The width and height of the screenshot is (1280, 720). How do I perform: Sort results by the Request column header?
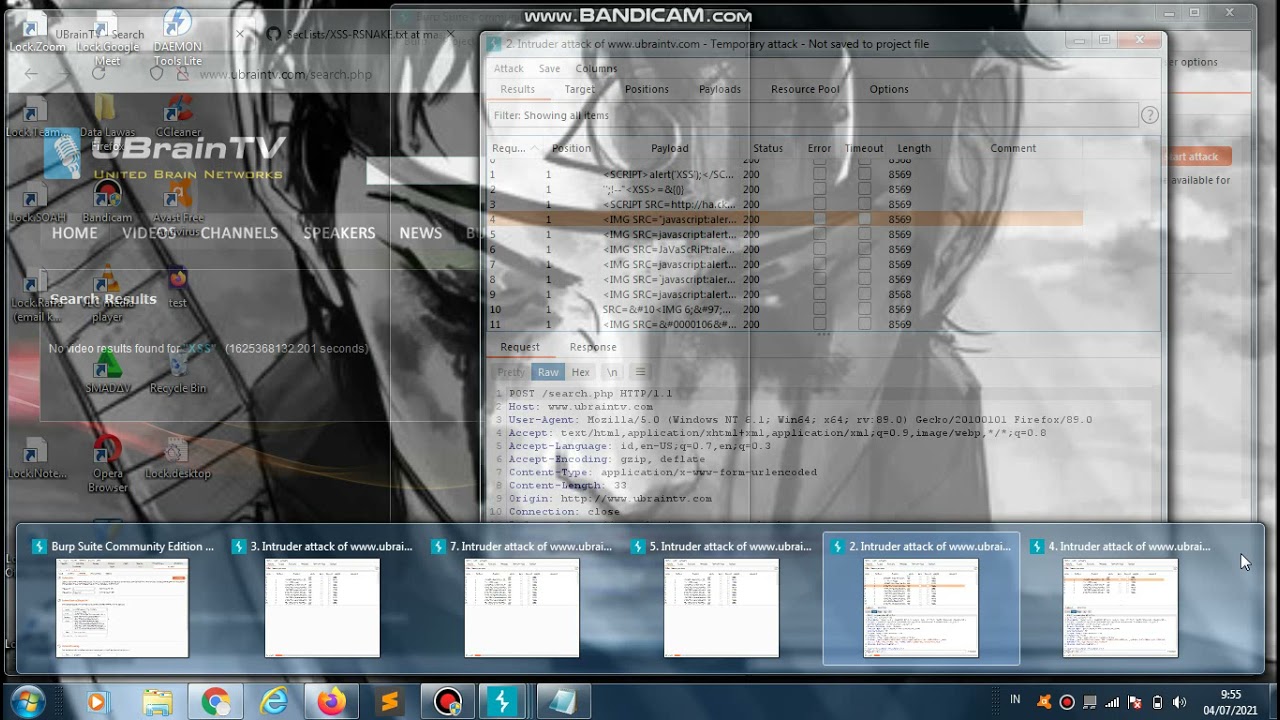pyautogui.click(x=514, y=148)
